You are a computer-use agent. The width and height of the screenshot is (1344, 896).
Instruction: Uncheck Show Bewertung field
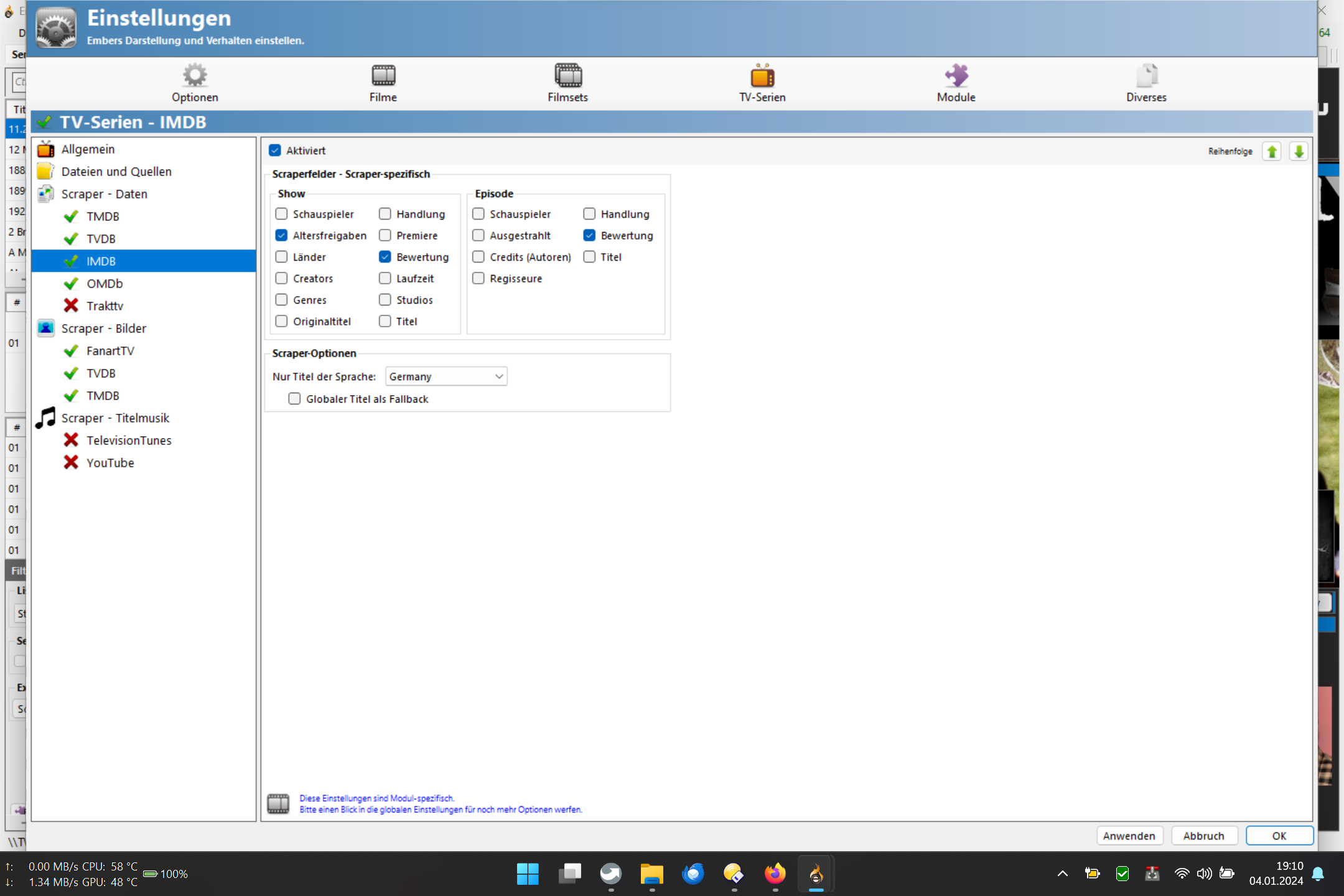[385, 257]
